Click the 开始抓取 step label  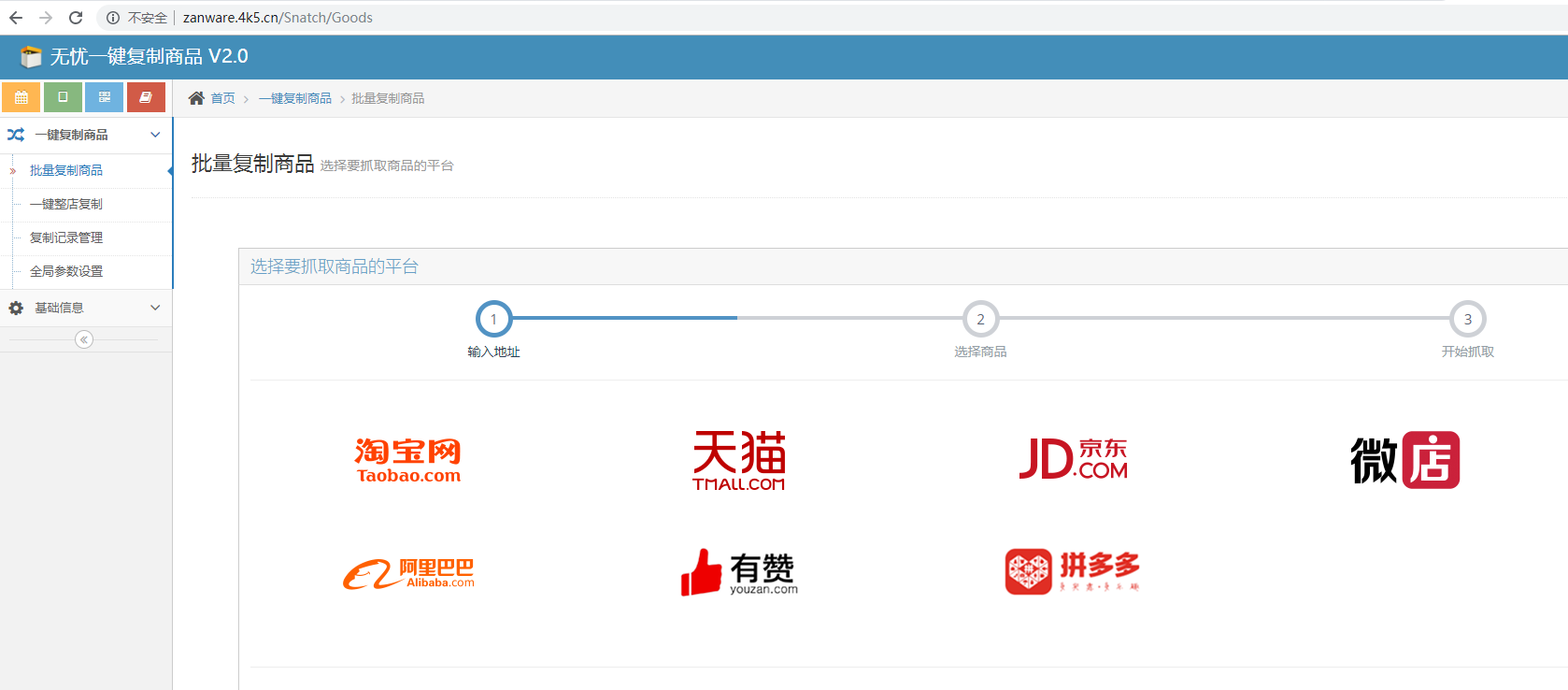1467,352
